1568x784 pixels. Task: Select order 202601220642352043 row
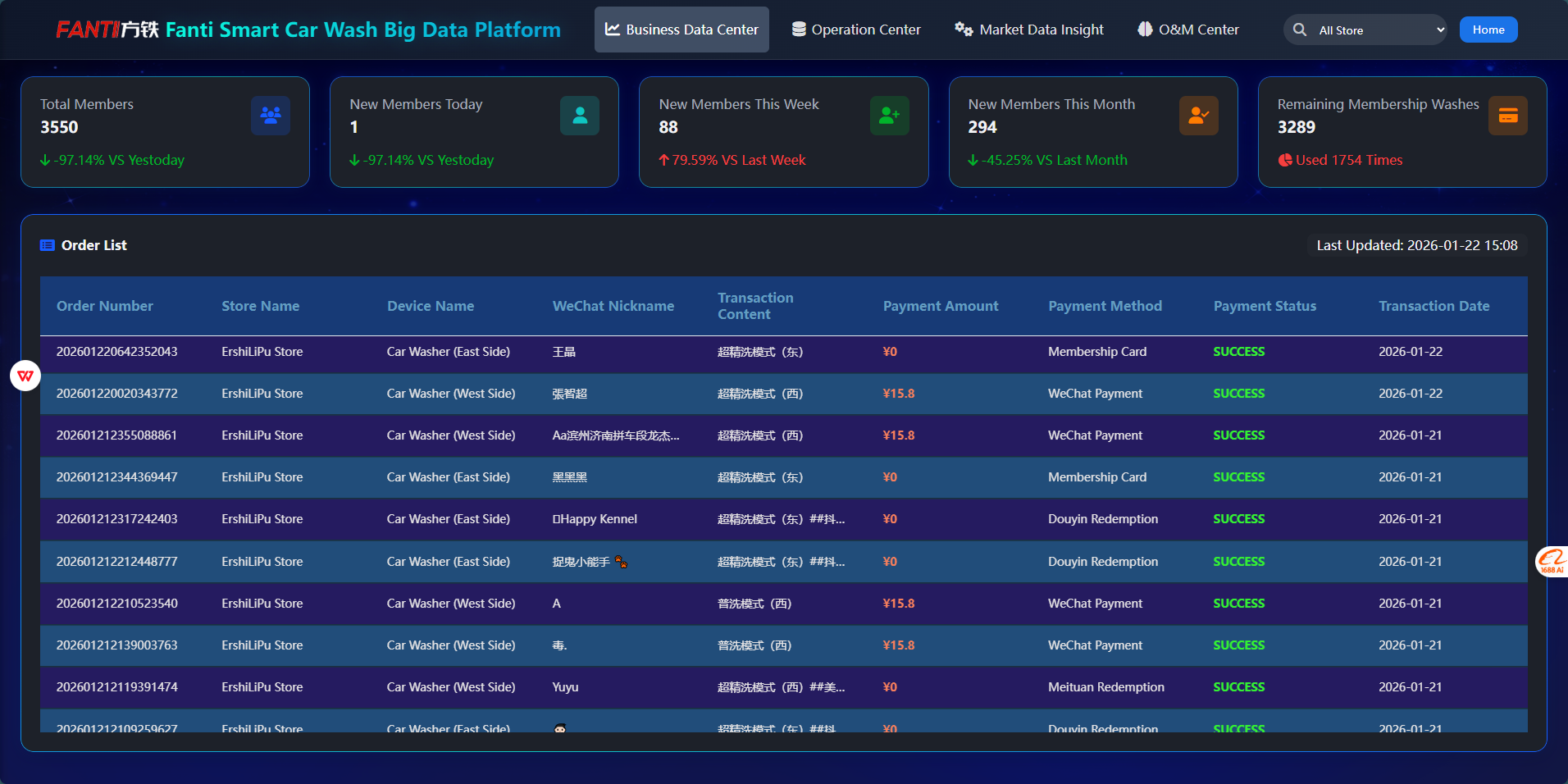point(116,352)
